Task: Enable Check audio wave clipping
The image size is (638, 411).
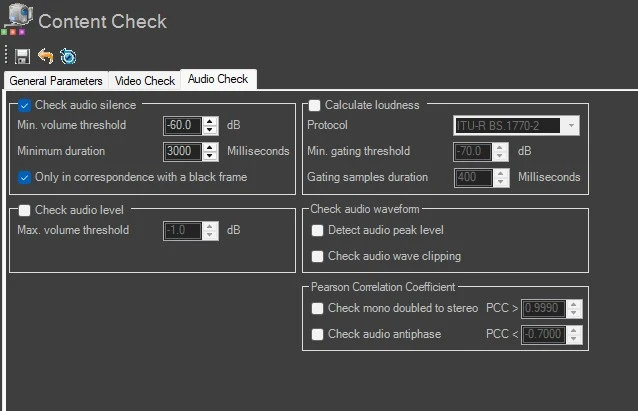Action: click(x=317, y=256)
